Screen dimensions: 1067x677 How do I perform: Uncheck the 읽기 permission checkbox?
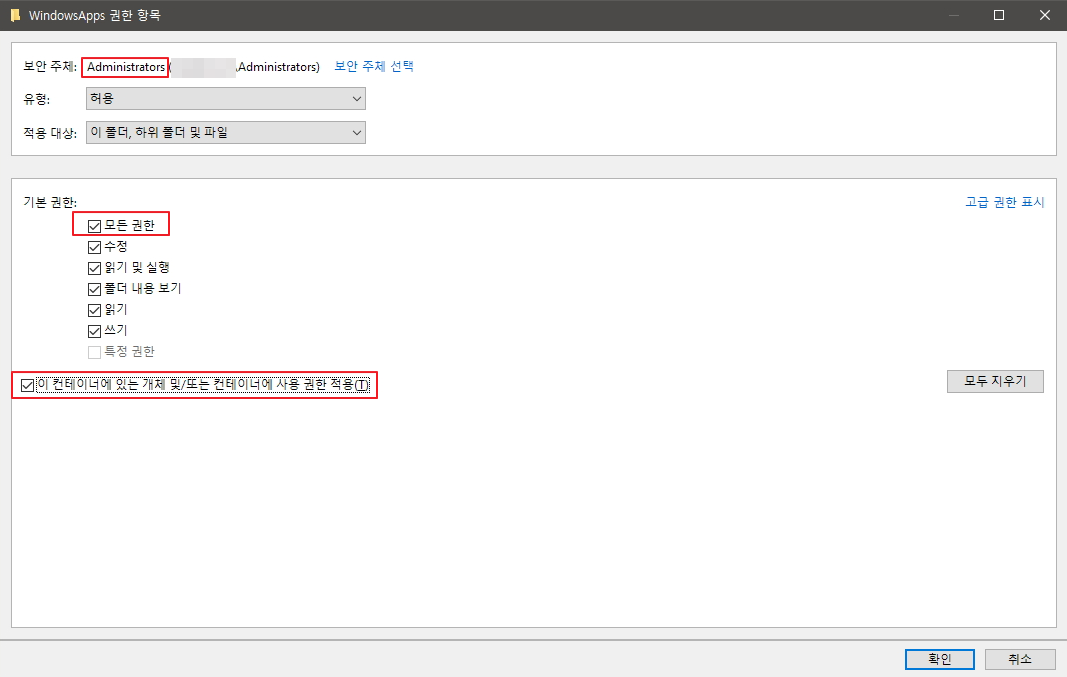click(95, 310)
